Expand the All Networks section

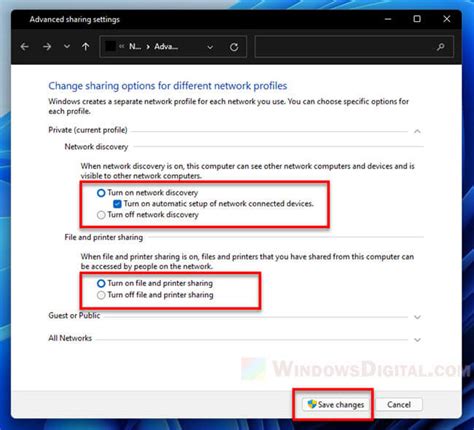[417, 340]
